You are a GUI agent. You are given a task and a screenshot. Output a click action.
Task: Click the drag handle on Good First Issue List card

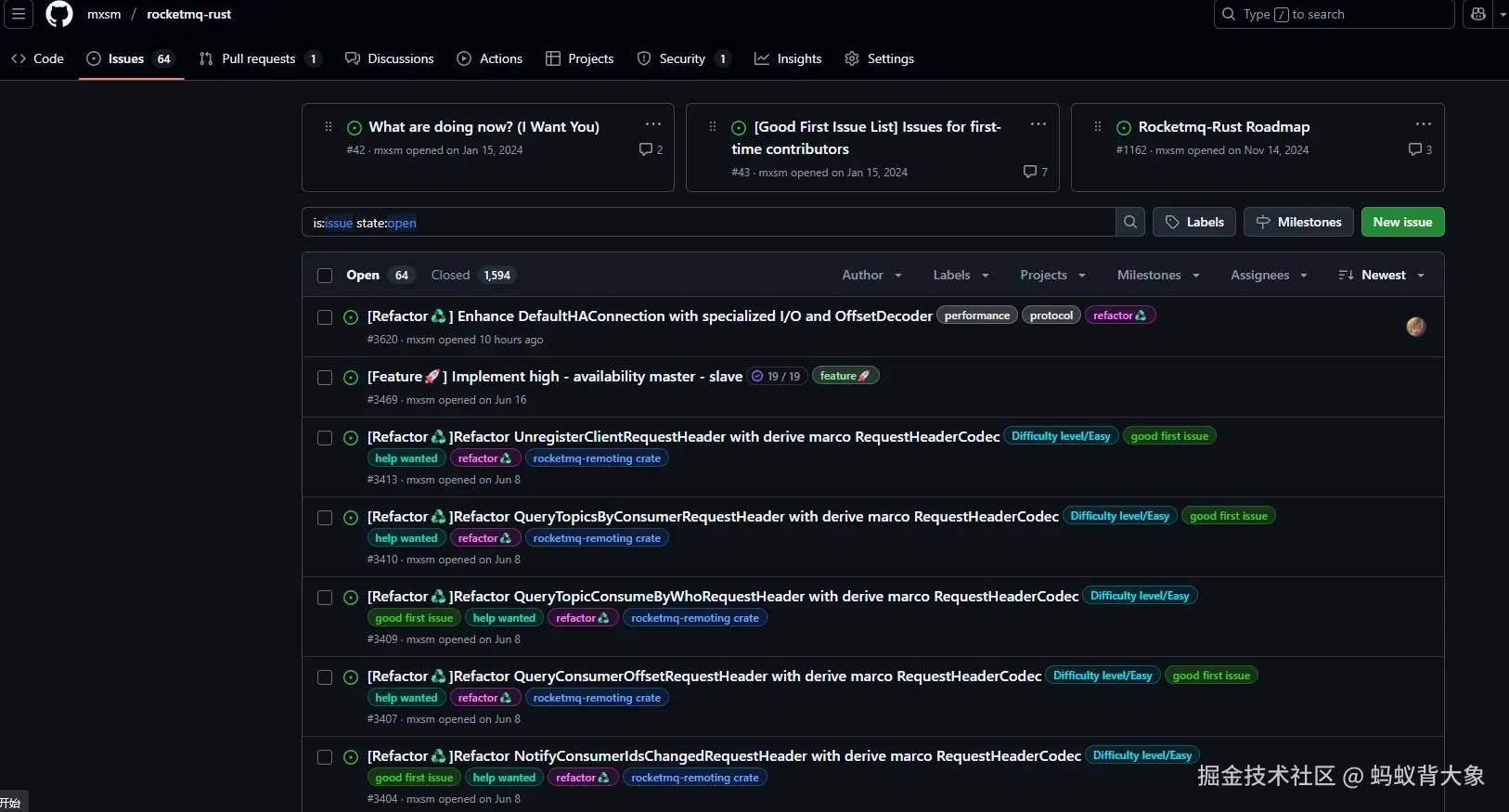[x=713, y=127]
